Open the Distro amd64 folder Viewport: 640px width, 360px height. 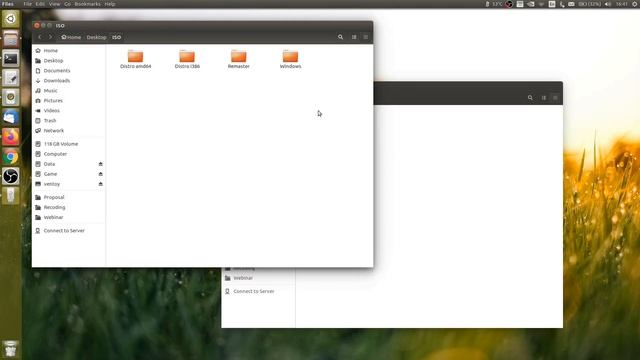[x=136, y=59]
